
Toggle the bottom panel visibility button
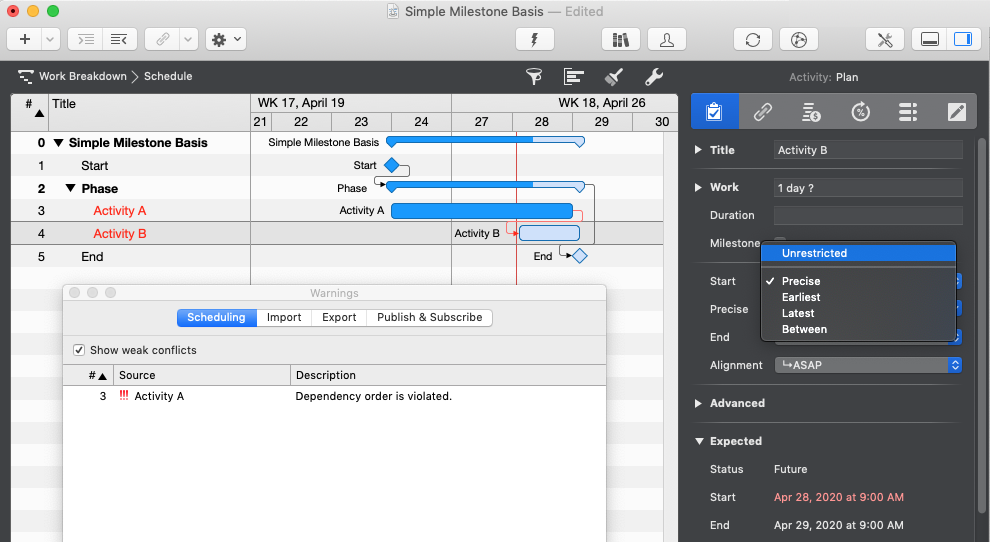pyautogui.click(x=929, y=39)
